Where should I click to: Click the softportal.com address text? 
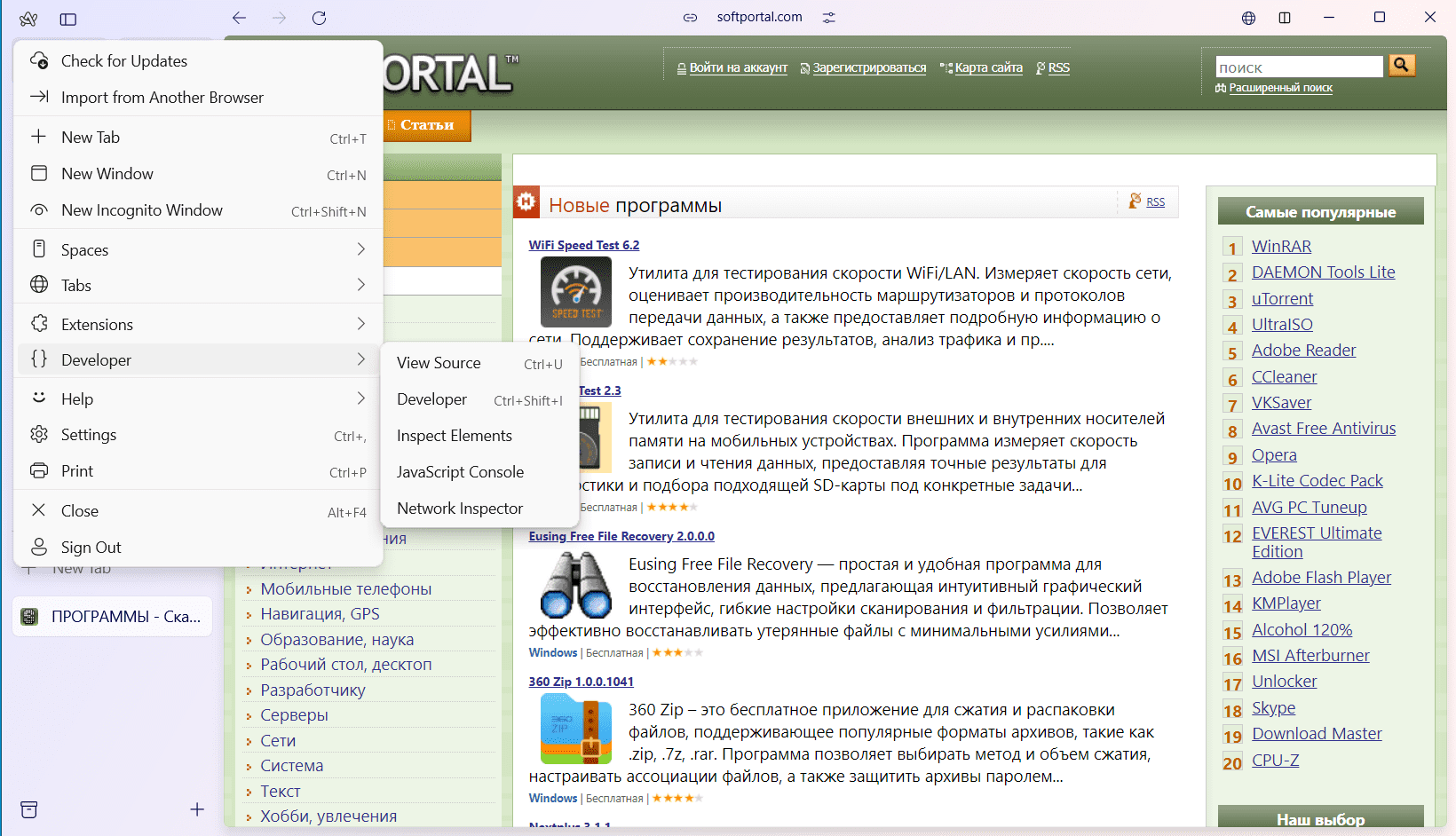(760, 17)
